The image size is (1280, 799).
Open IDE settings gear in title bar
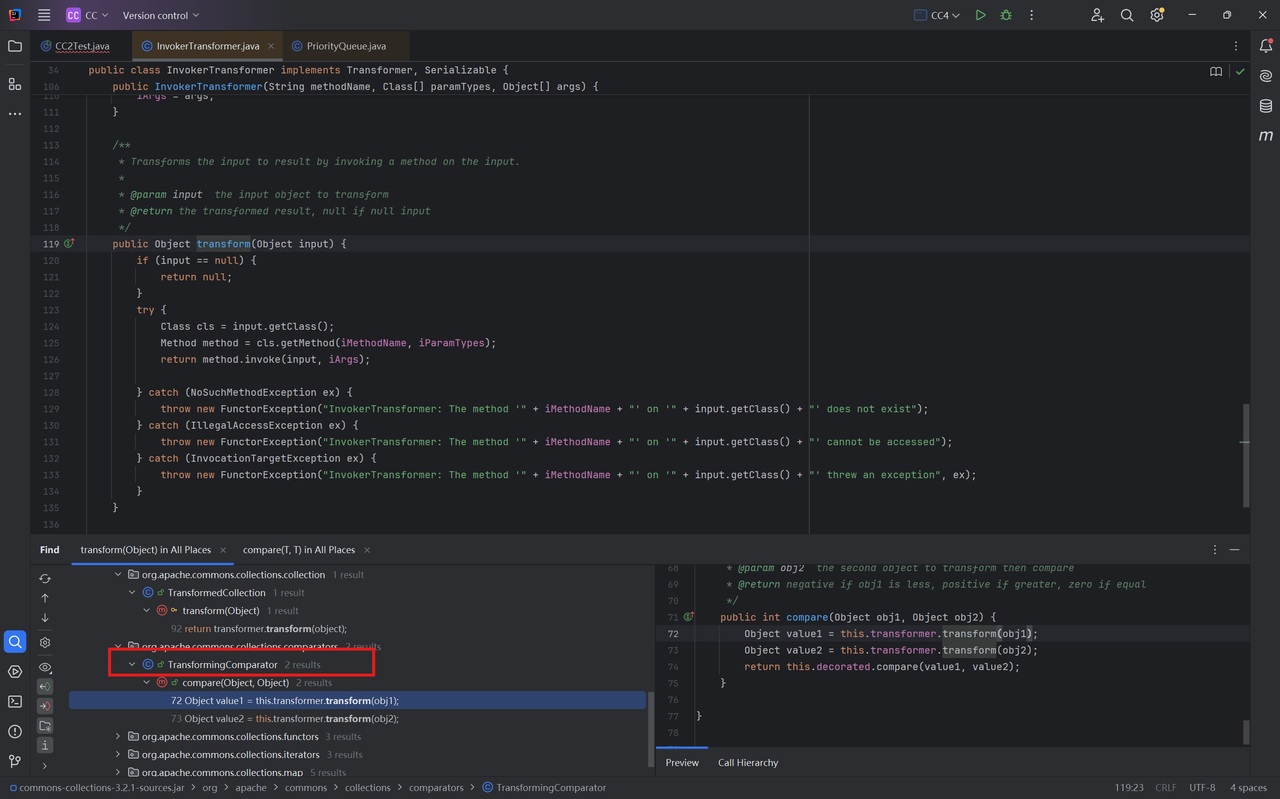click(x=1157, y=15)
